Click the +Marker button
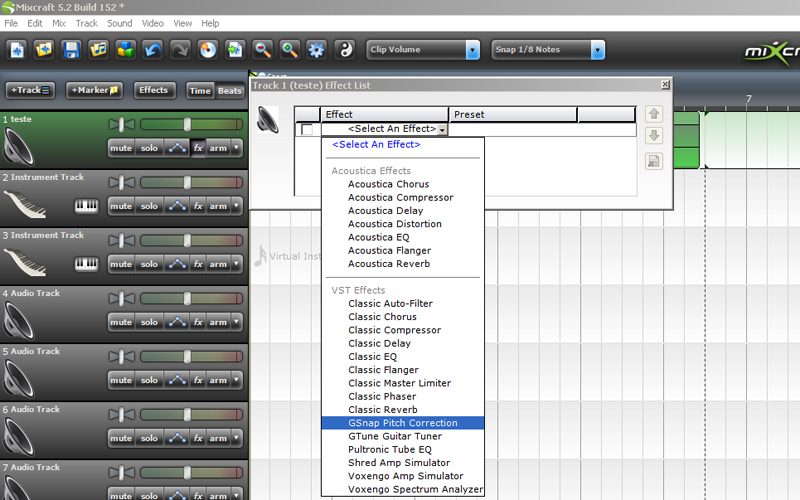 point(94,90)
